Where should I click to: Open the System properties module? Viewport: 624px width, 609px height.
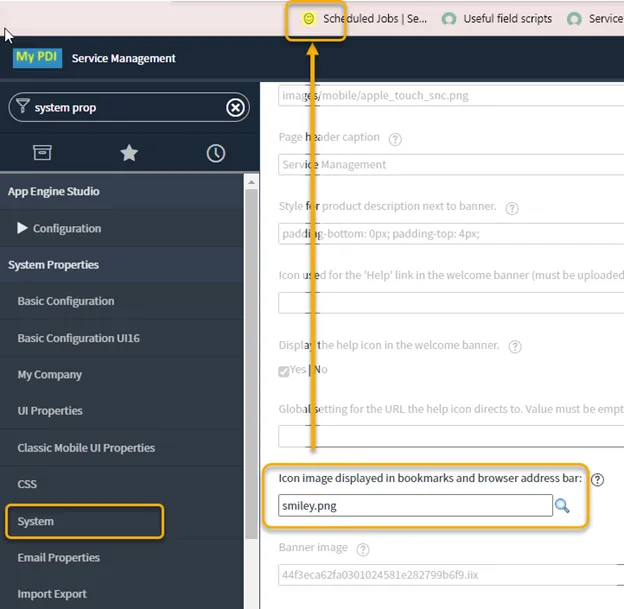point(36,521)
